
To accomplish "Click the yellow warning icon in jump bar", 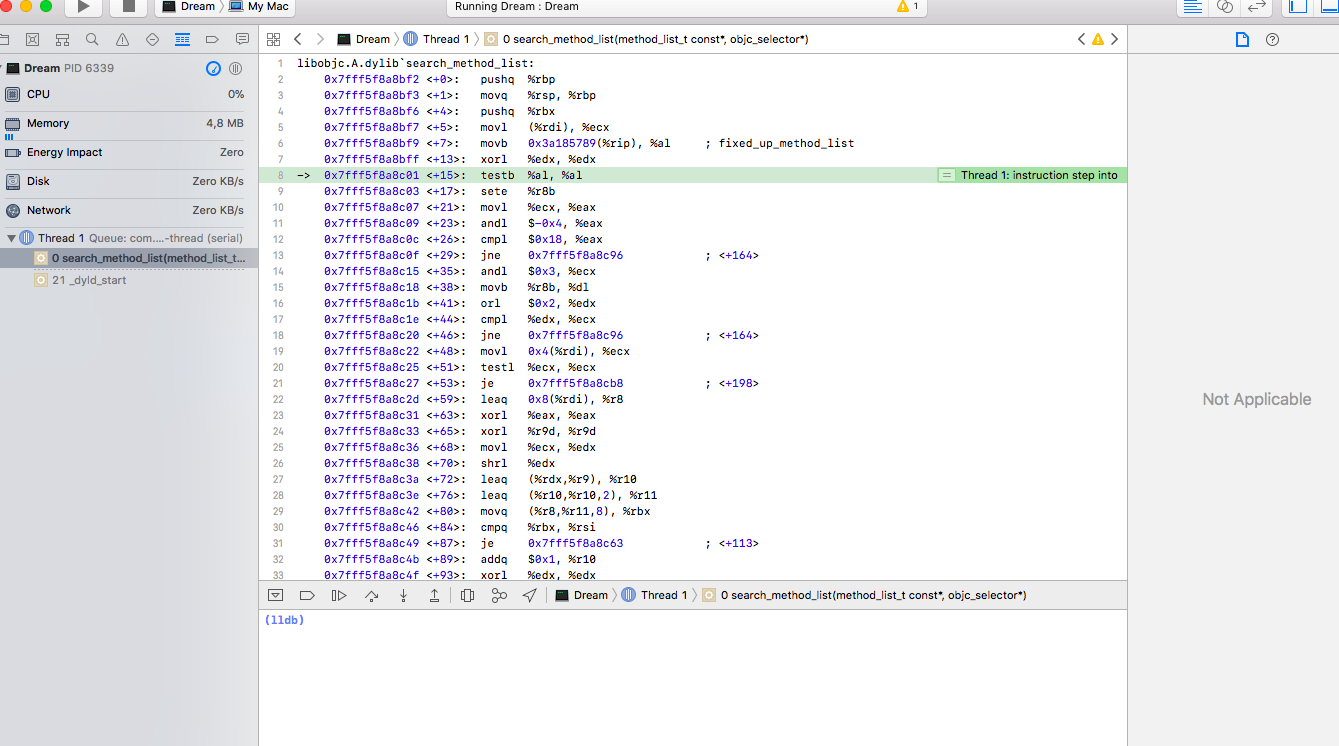I will point(1098,39).
